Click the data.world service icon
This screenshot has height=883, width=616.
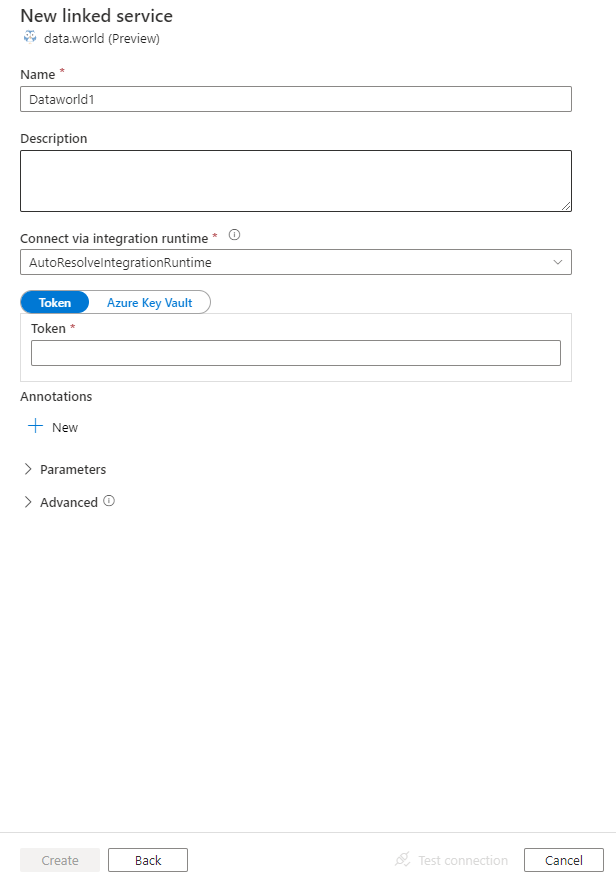click(29, 36)
